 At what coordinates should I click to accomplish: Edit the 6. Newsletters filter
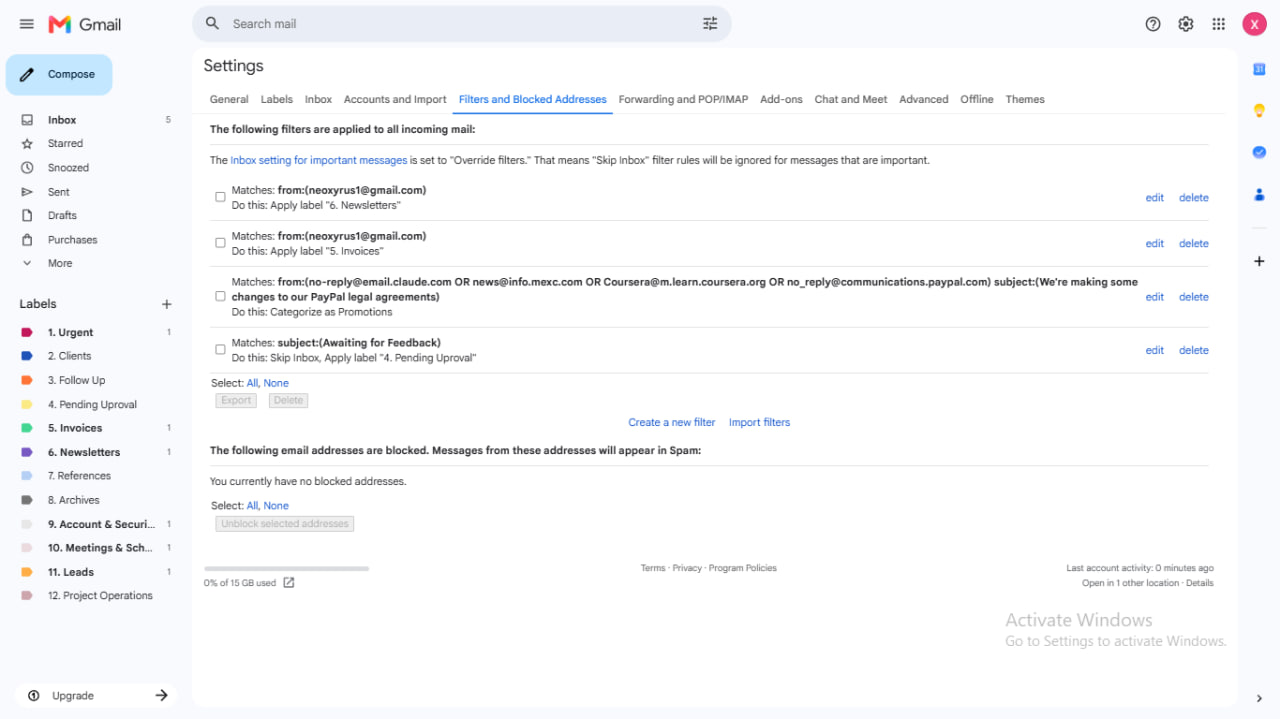(x=1155, y=198)
